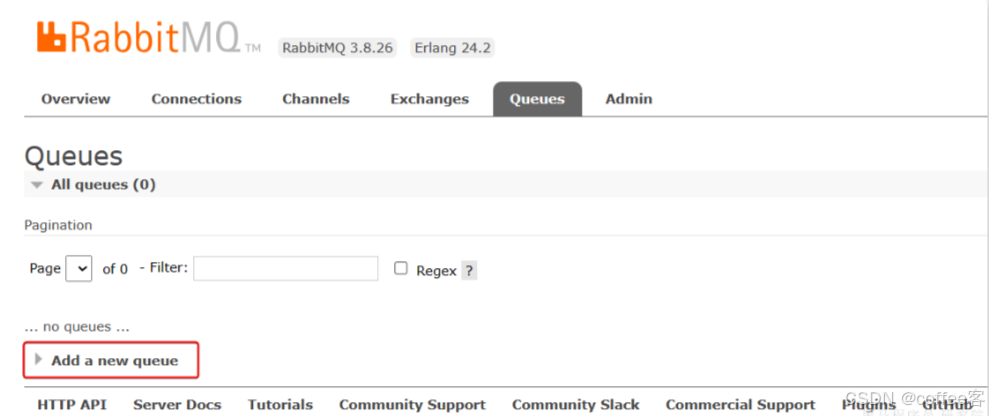Enable the Regex checkbox
Image resolution: width=989 pixels, height=416 pixels.
401,269
